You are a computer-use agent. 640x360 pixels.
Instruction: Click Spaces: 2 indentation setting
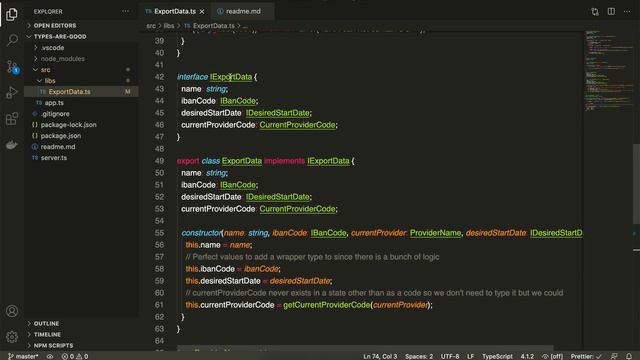419,356
